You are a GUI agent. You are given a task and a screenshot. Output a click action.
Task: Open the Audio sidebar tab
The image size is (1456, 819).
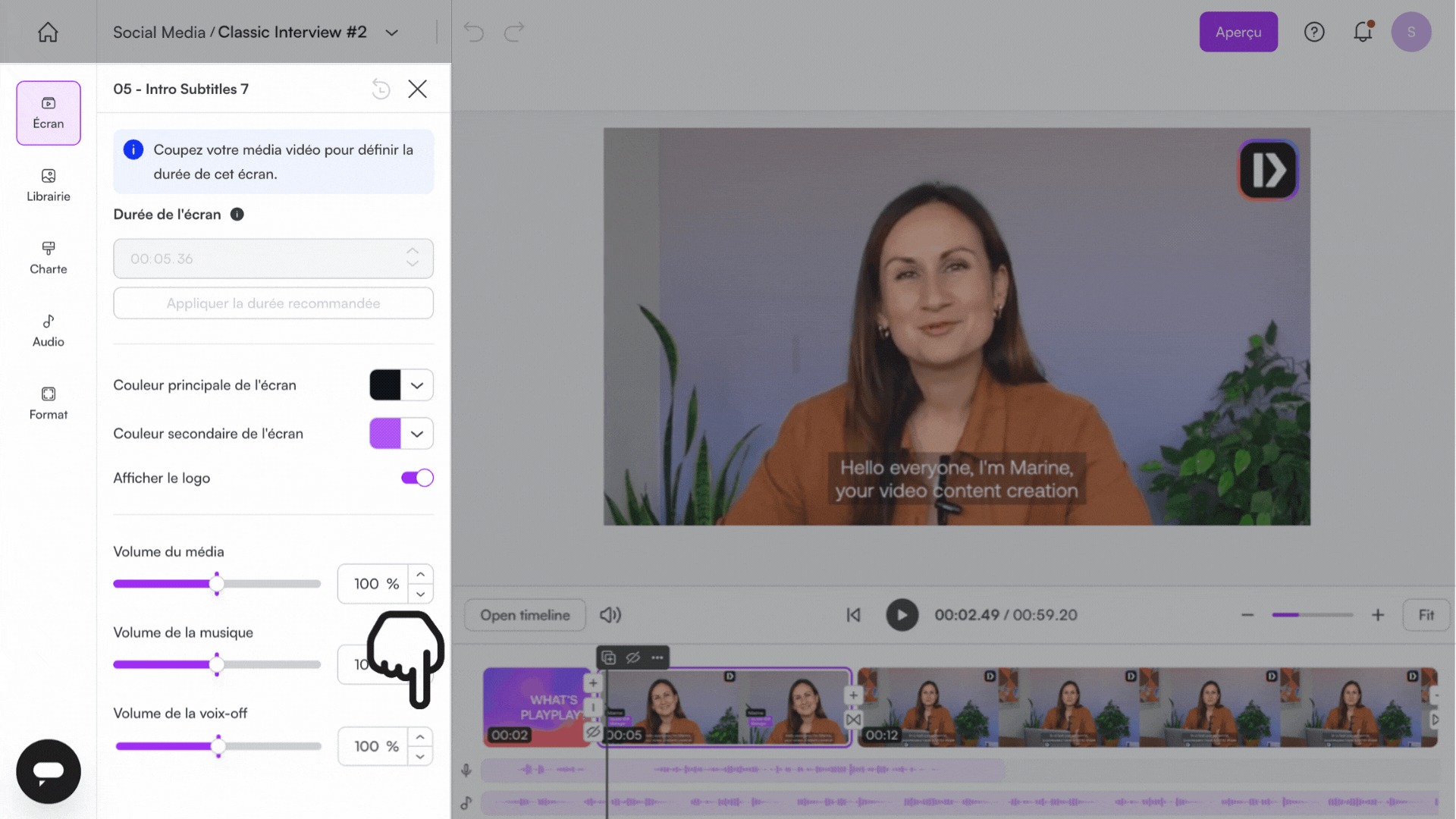[x=48, y=331]
